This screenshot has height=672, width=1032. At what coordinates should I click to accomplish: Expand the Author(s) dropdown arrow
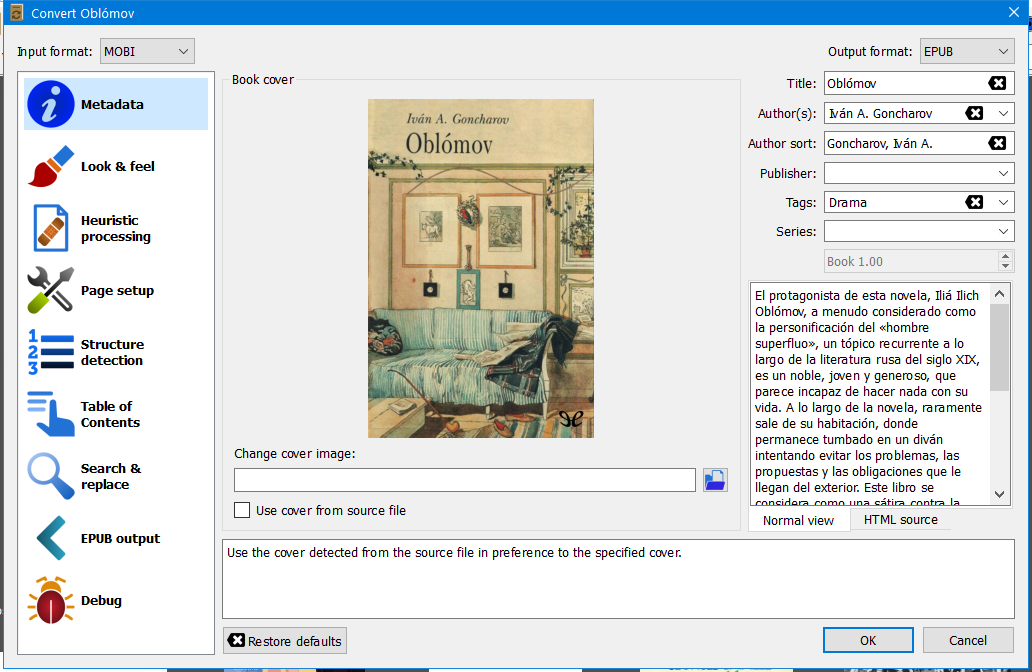tap(1003, 113)
